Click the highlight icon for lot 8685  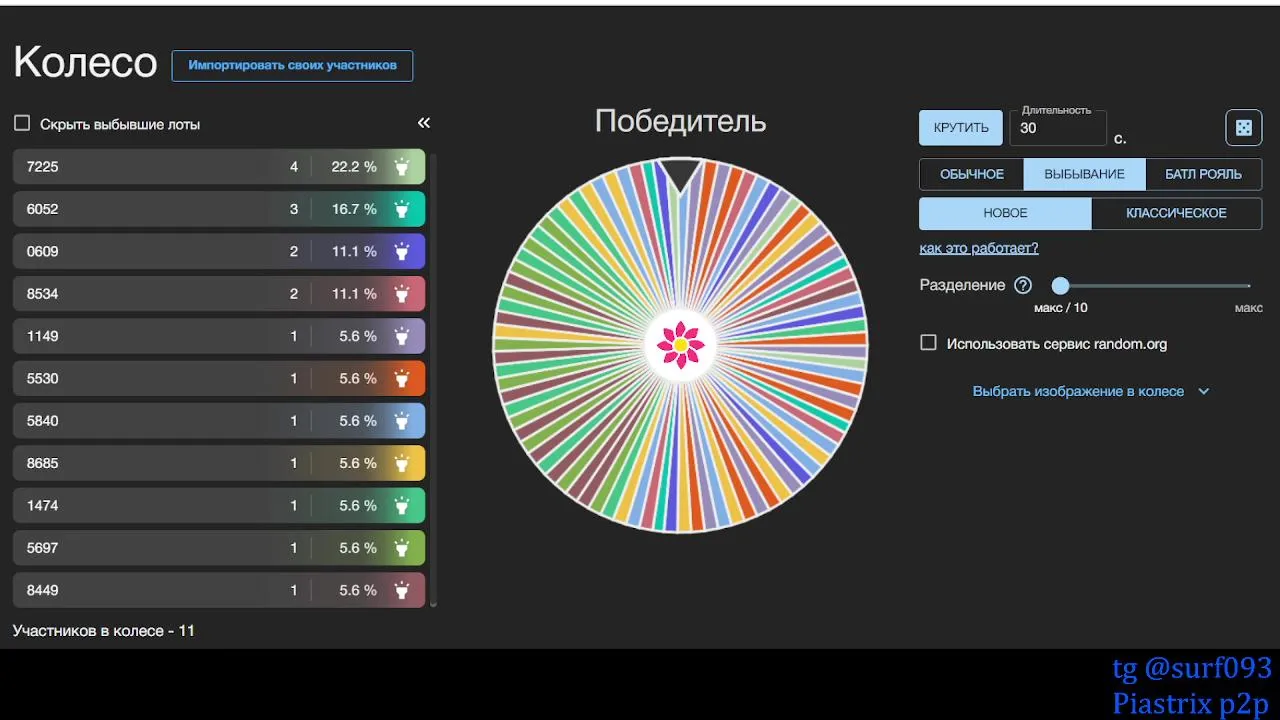click(x=401, y=463)
